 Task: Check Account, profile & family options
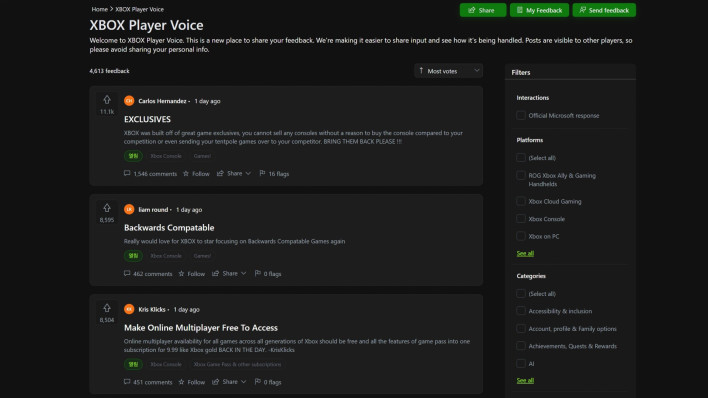click(521, 328)
